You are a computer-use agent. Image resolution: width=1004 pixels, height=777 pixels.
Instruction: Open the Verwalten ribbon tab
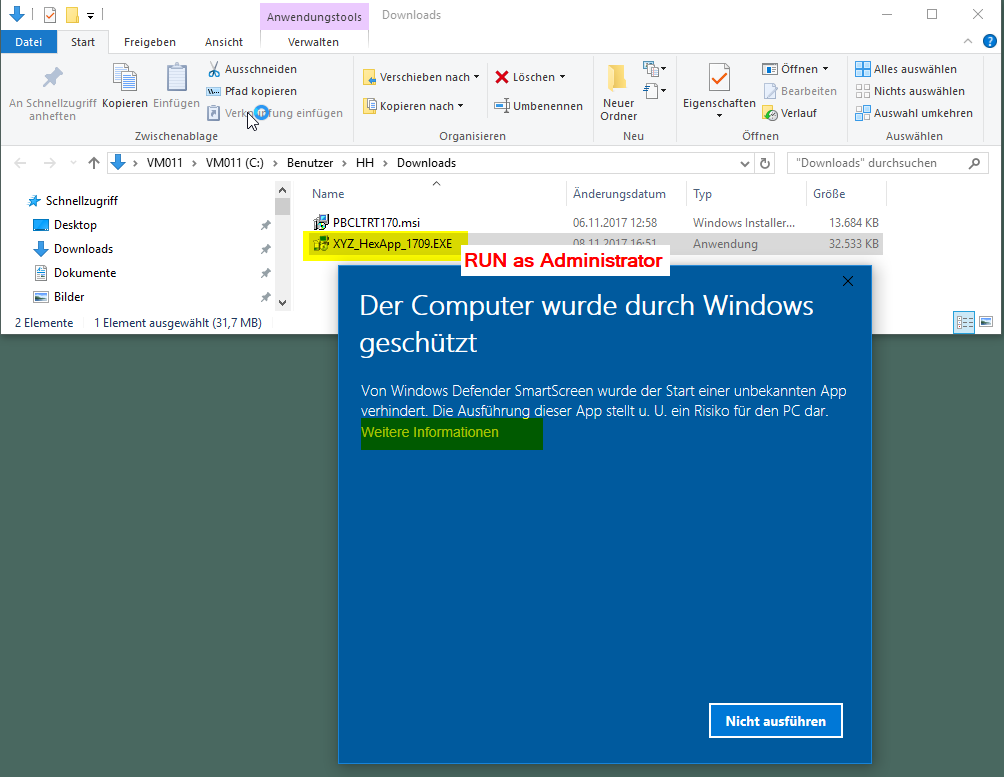tap(313, 42)
